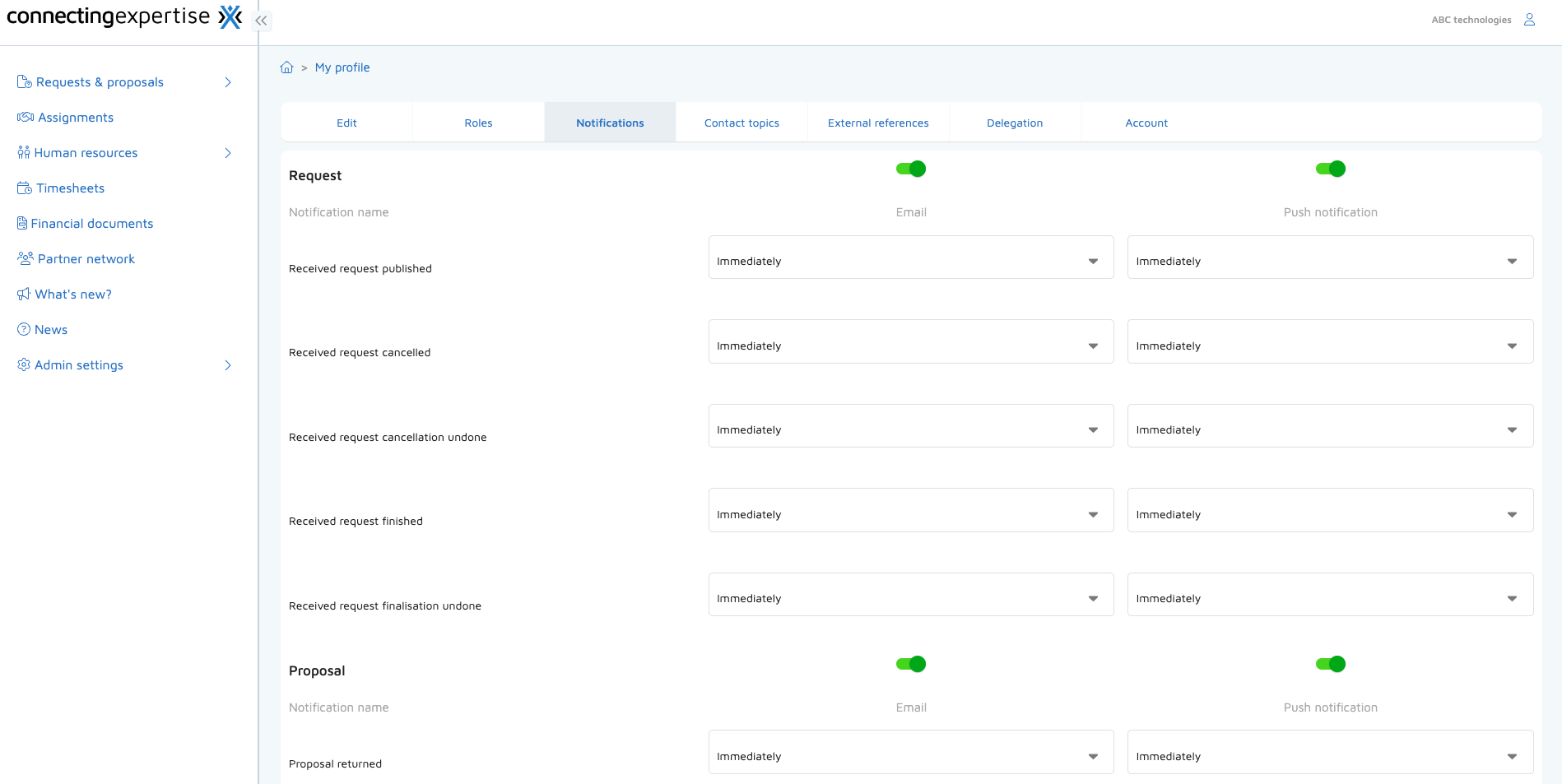Click the Assignments handshake icon

tap(26, 118)
